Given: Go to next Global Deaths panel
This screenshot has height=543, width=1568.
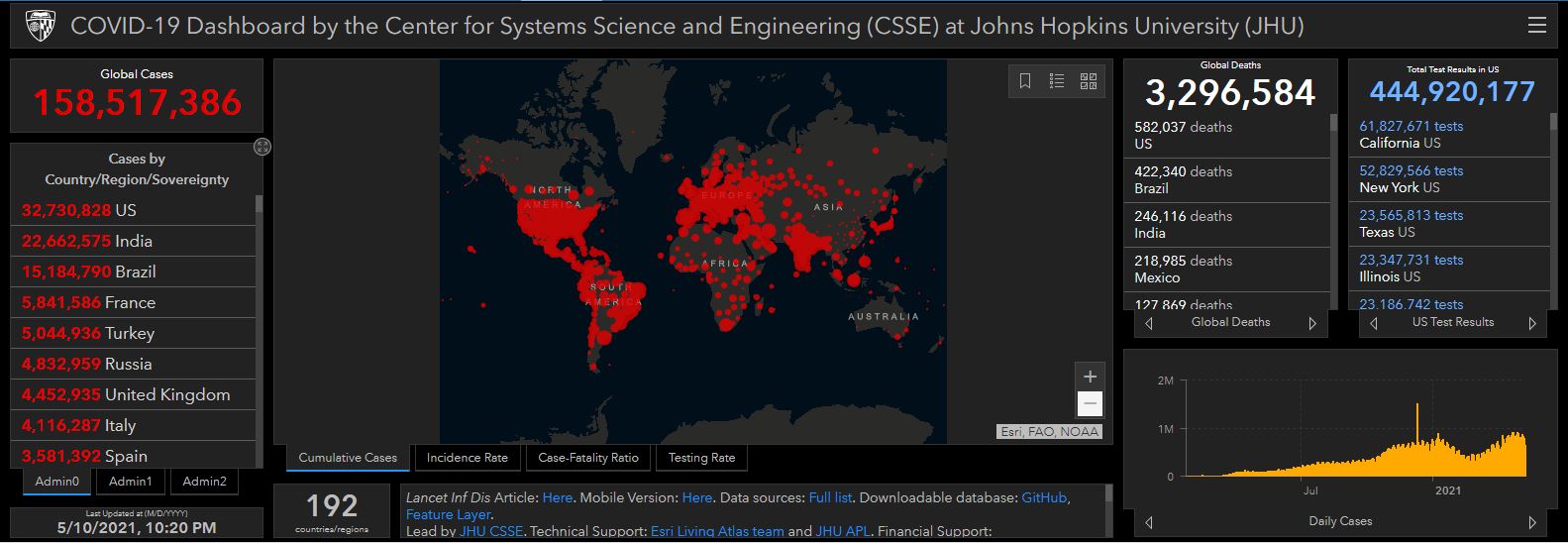Looking at the screenshot, I should tap(1312, 323).
